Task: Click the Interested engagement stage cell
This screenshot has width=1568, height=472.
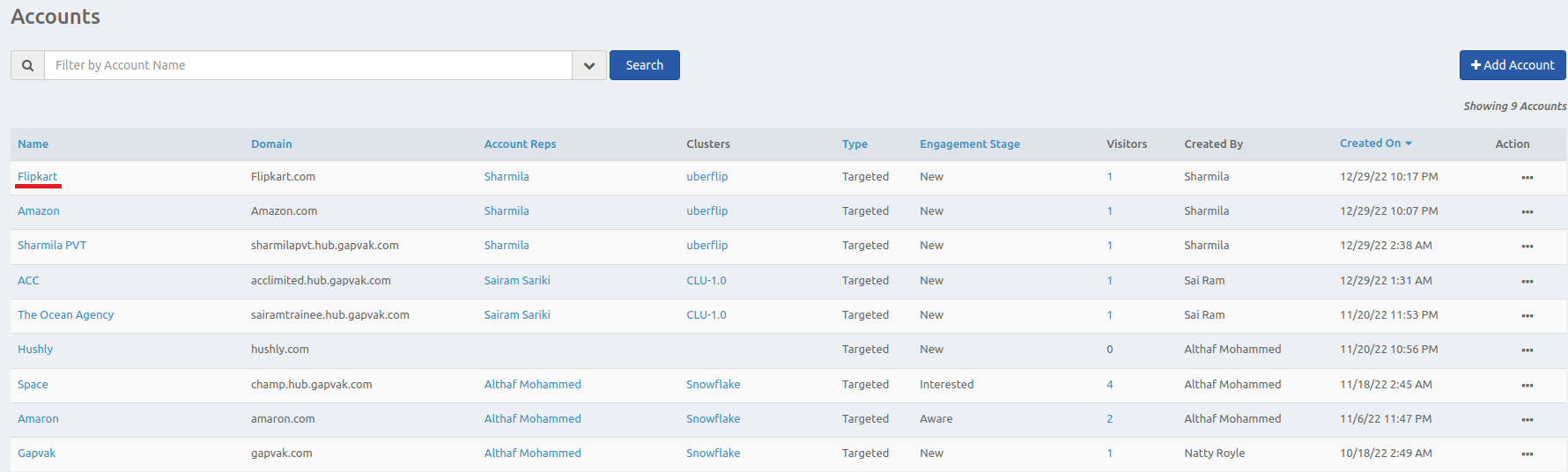Action: [947, 385]
